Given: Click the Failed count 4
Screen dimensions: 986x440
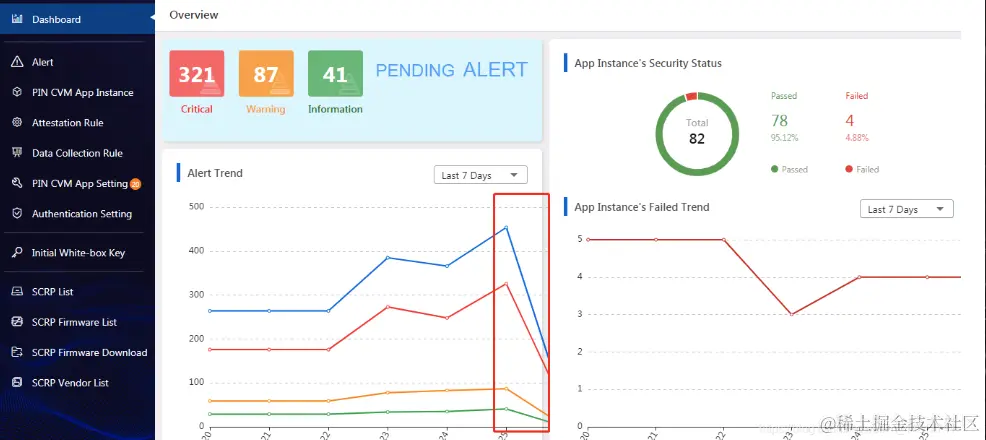Looking at the screenshot, I should tap(850, 120).
